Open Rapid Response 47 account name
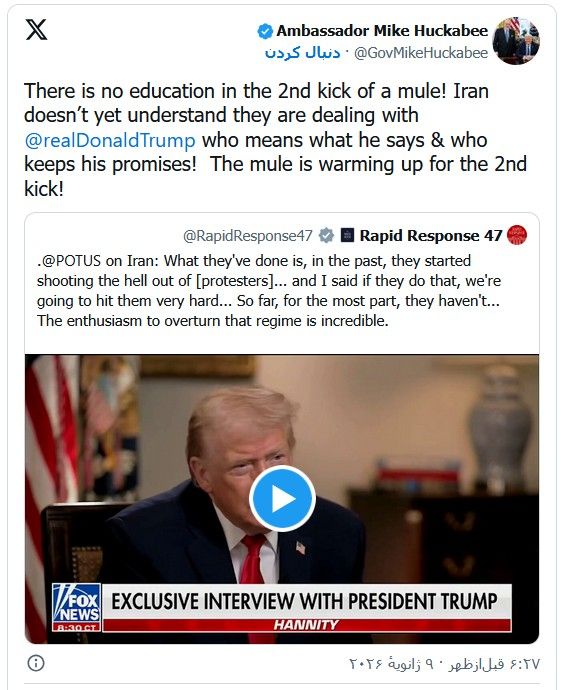 tap(431, 235)
